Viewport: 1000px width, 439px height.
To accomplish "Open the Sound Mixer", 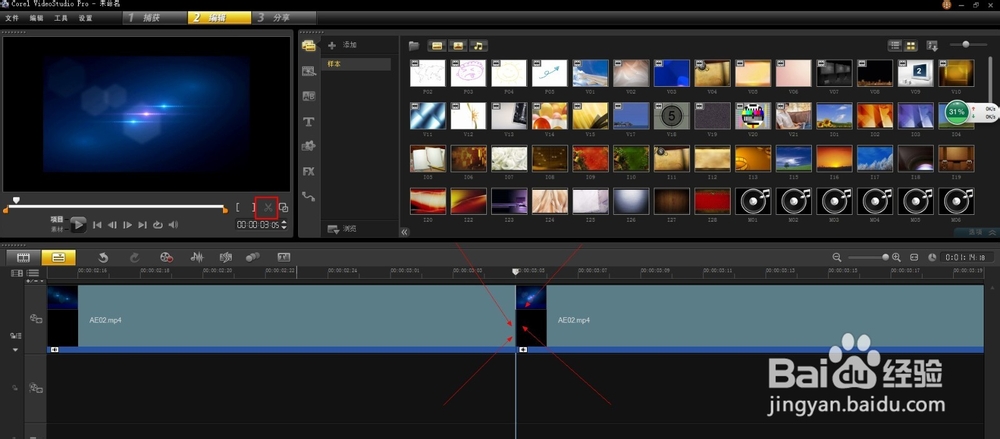I will pyautogui.click(x=197, y=257).
